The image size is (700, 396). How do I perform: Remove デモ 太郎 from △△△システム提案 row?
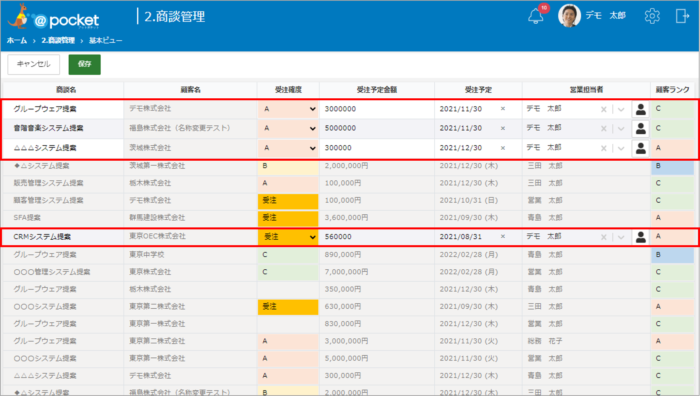(604, 149)
